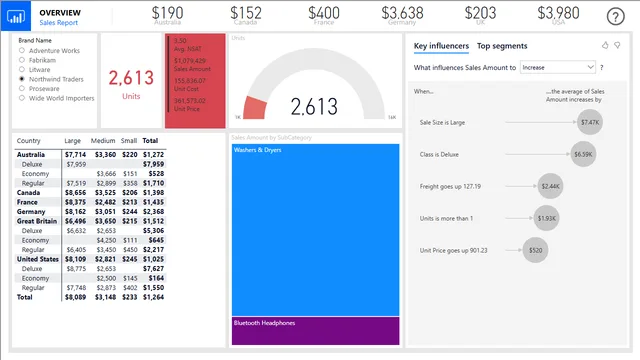Image resolution: width=640 pixels, height=360 pixels.
Task: Click the Sale Size is Large influencer label
Action: [x=442, y=122]
